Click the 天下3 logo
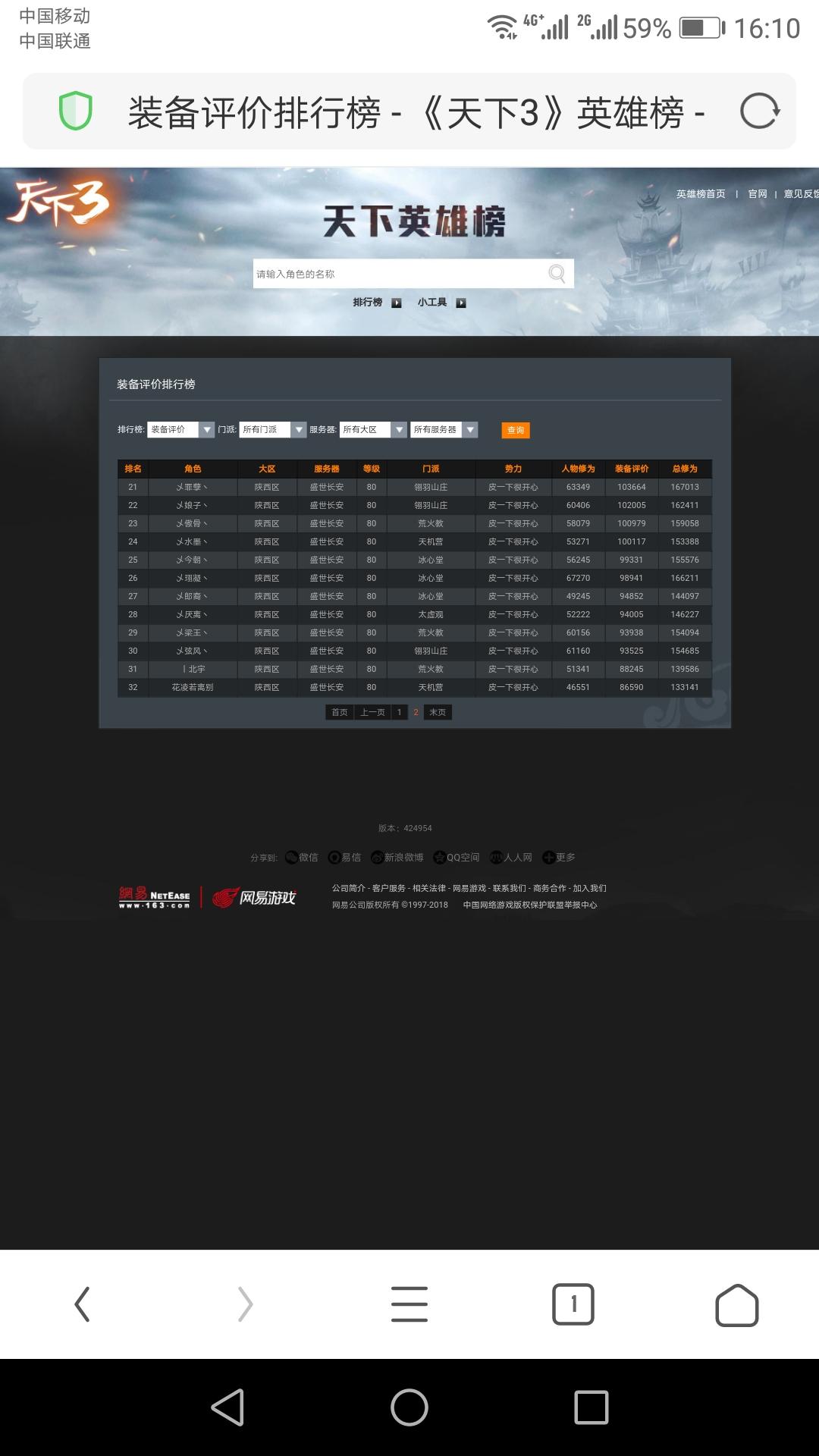 tap(58, 203)
